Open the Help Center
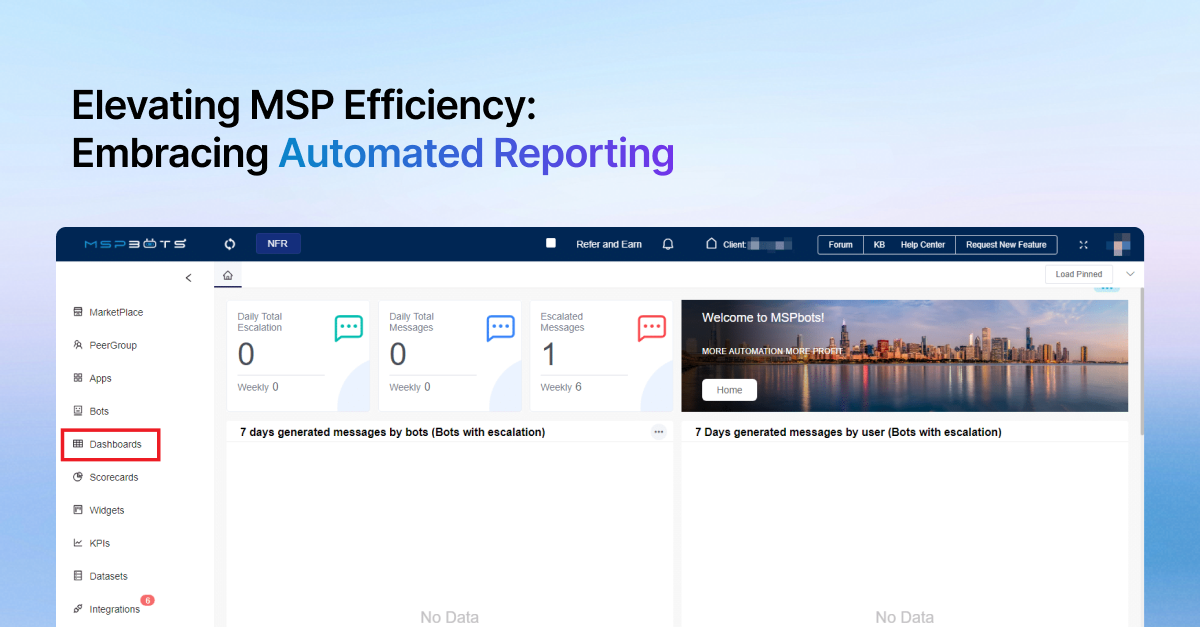 [x=923, y=245]
